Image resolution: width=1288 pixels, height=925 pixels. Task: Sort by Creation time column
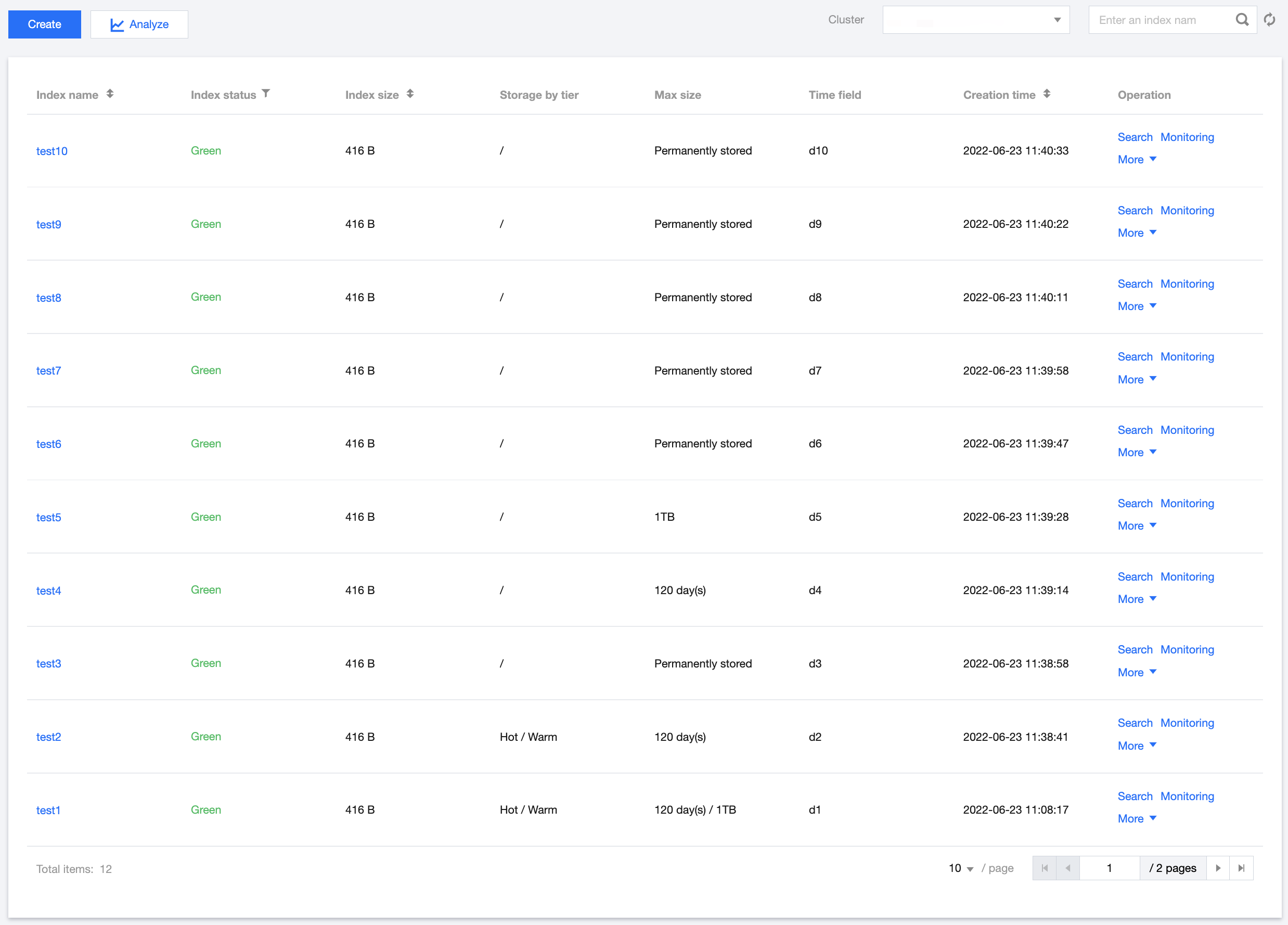(x=1047, y=94)
